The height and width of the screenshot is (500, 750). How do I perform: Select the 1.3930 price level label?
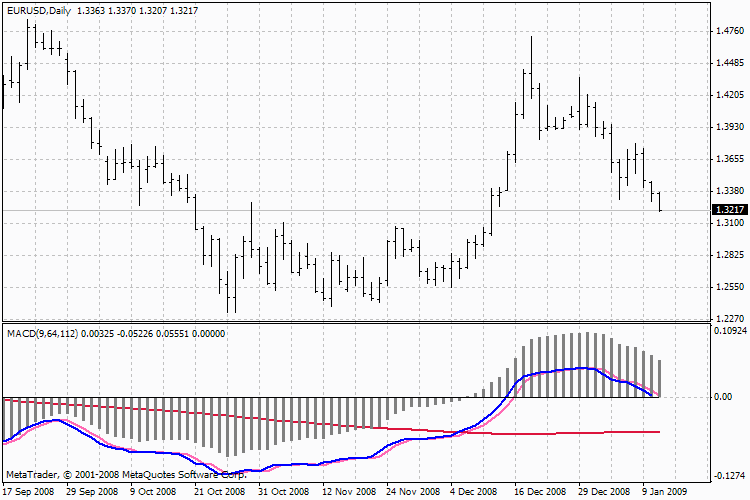(727, 127)
